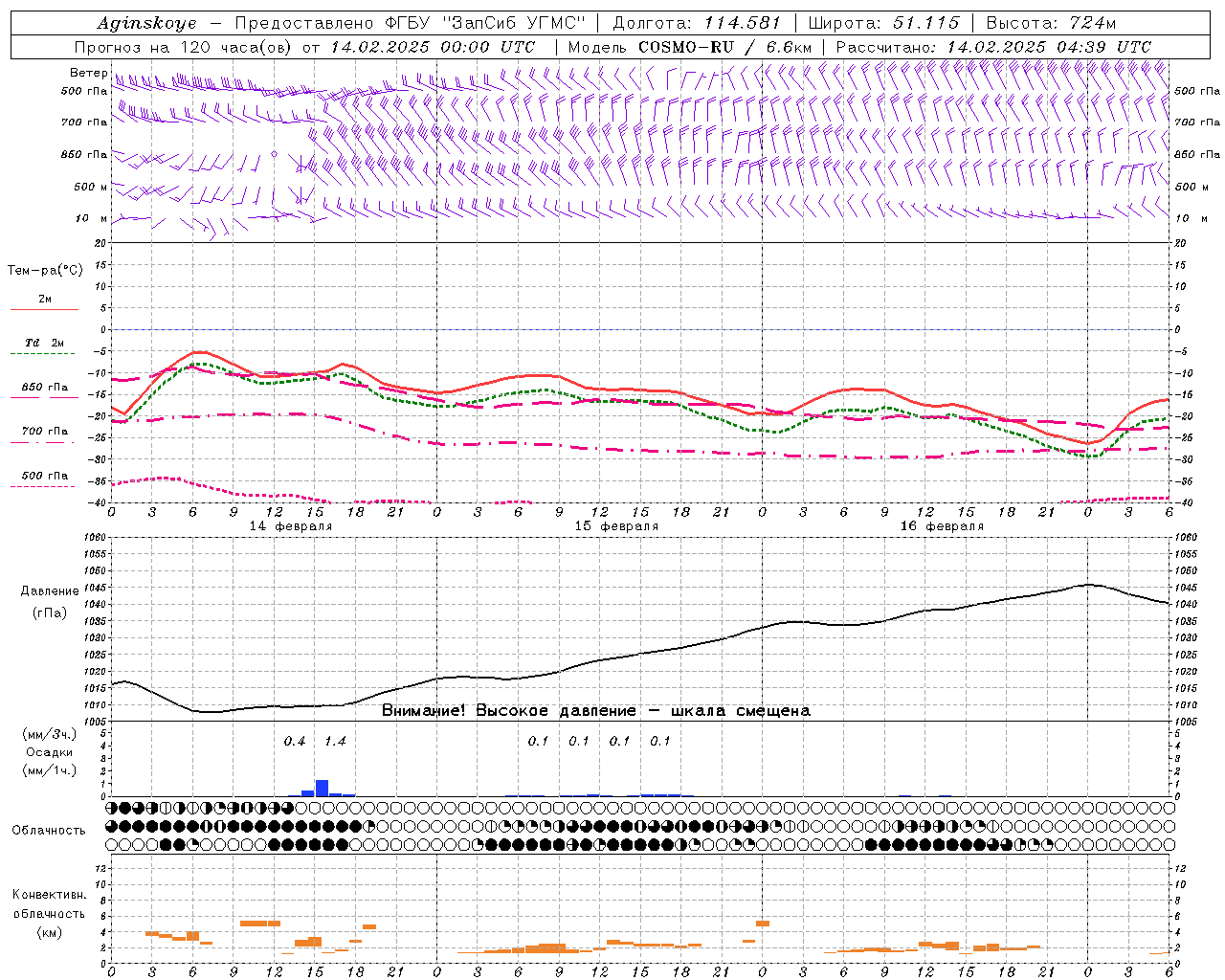Click the forecast range text "Прогноз на 120 часа(ов)"

pos(185,47)
